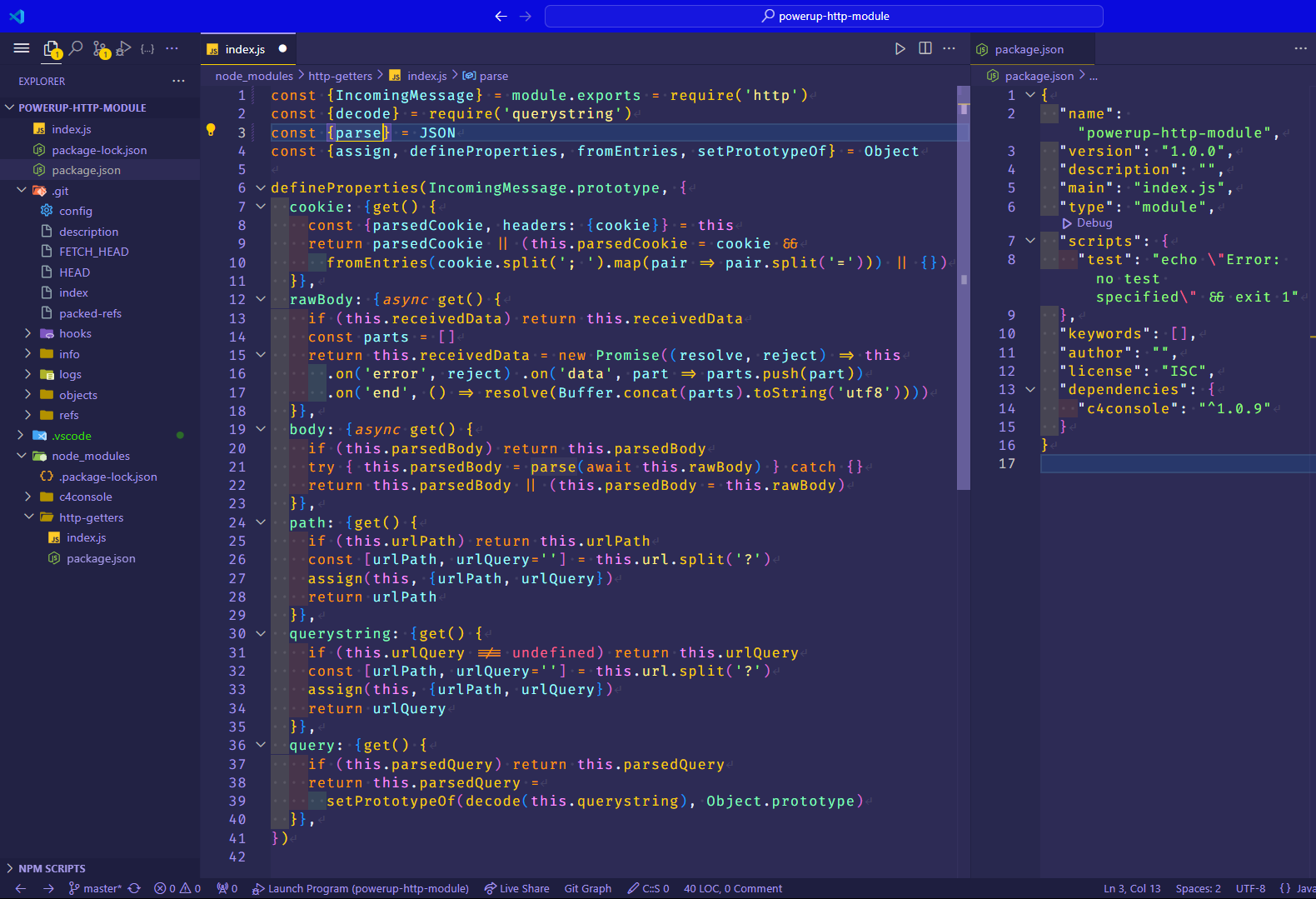Synchronize changes icon beside master branch

point(134,888)
